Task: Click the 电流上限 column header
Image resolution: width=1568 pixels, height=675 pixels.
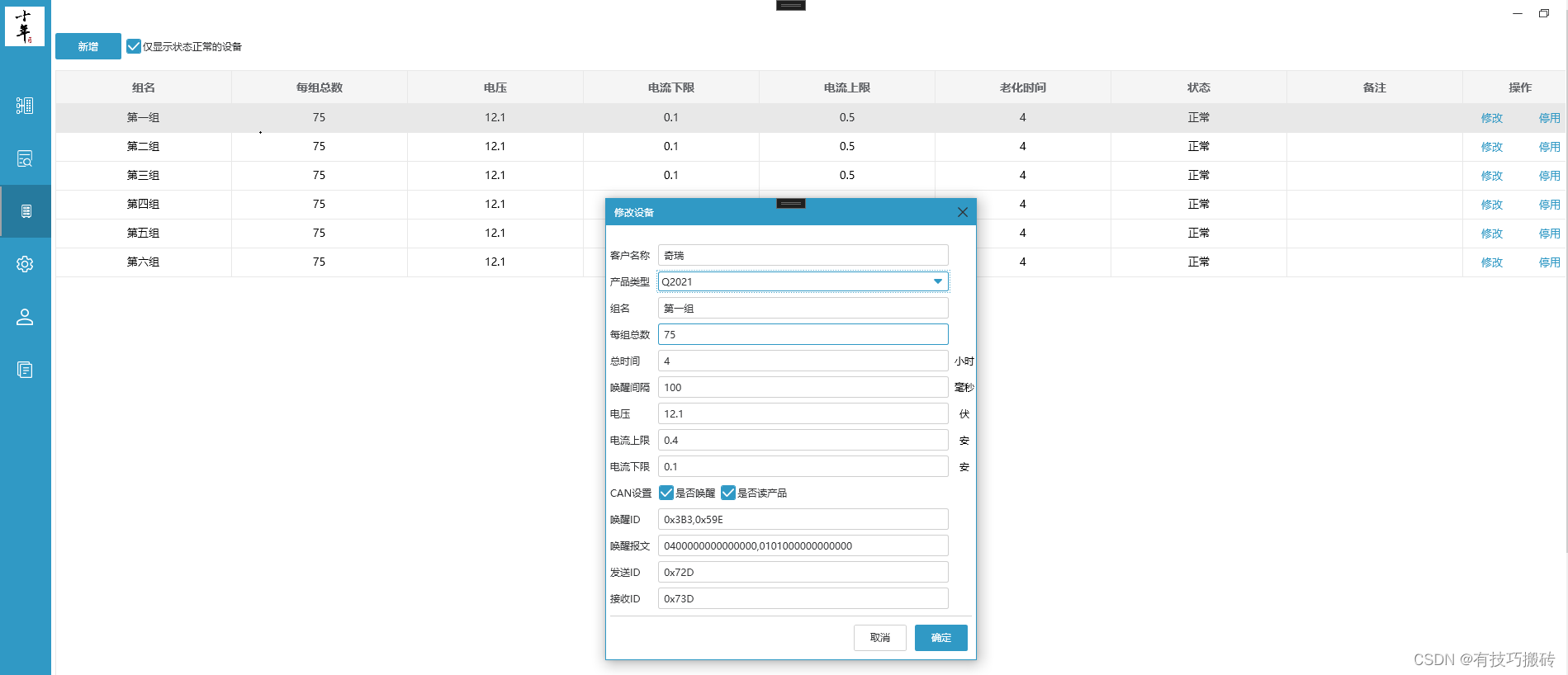Action: 847,87
